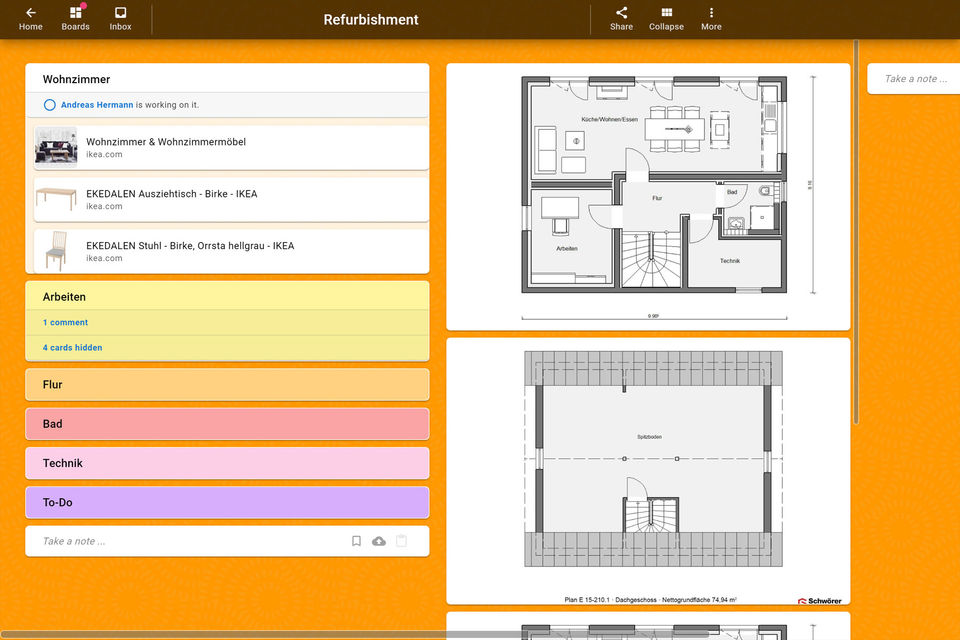Click the horizontal scrollbar at bottom
960x640 pixels.
355,634
